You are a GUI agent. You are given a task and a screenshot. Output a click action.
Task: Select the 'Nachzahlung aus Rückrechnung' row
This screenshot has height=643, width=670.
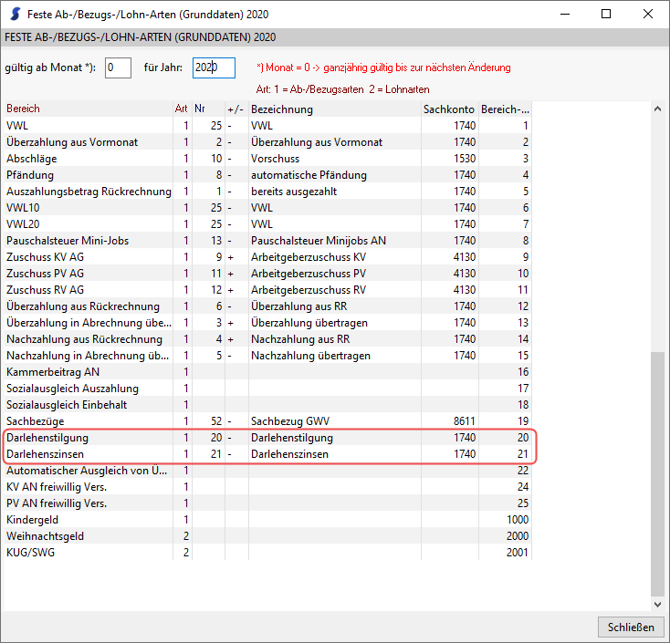(268, 339)
